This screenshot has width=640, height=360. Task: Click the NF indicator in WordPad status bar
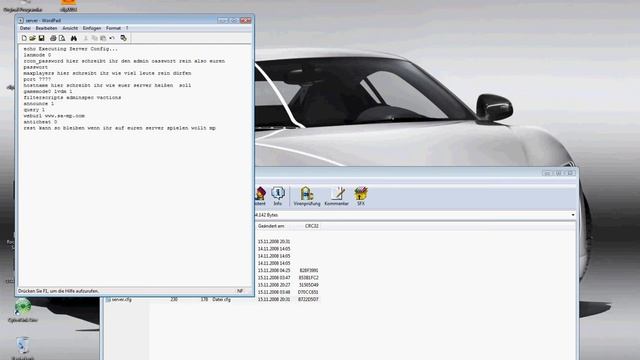pyautogui.click(x=240, y=291)
